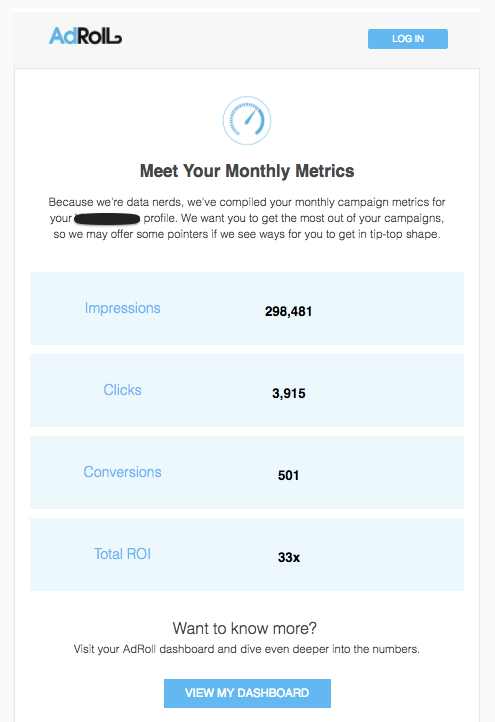Select the Conversions metric label

tap(122, 472)
